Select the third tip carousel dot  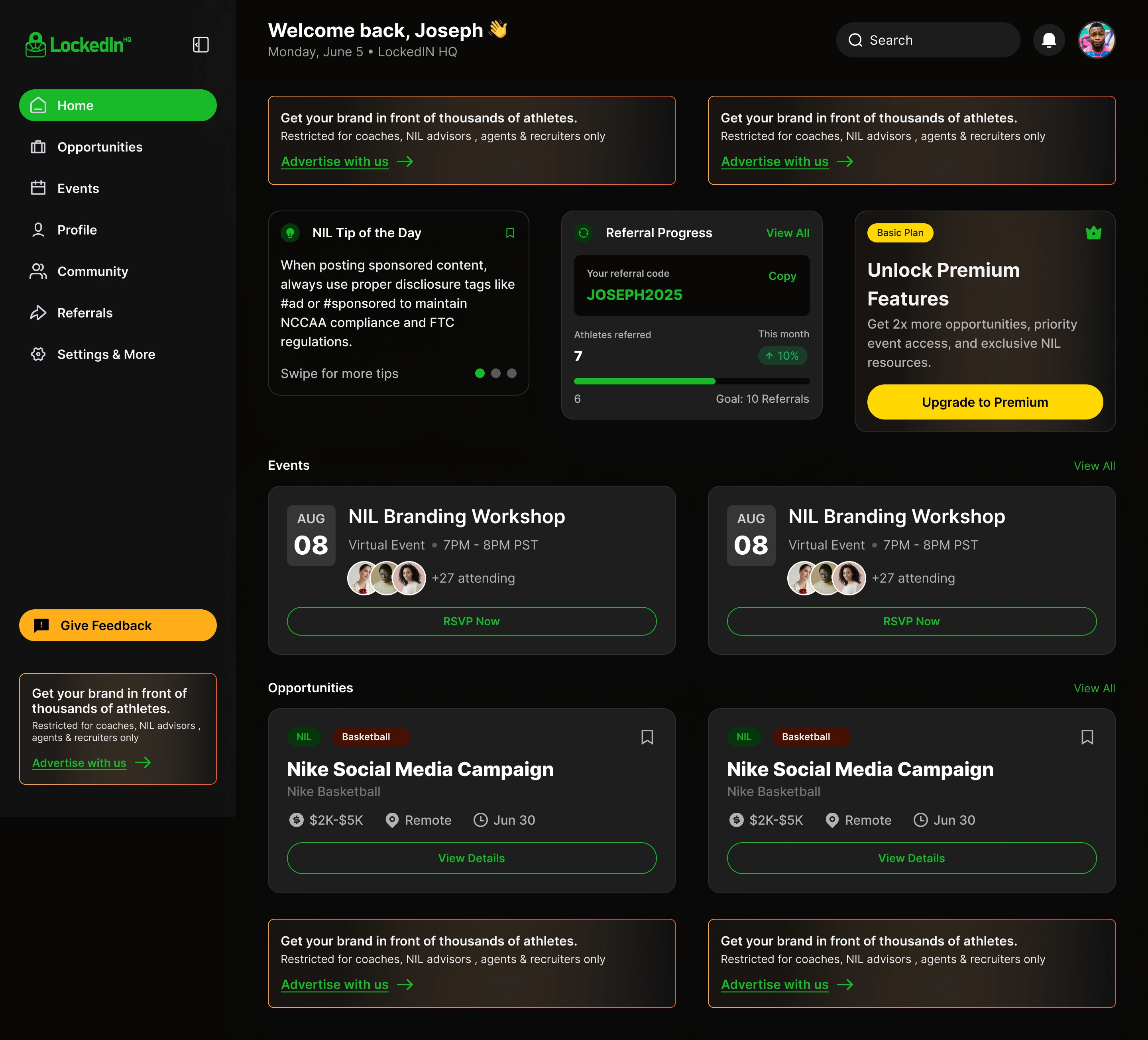[511, 374]
